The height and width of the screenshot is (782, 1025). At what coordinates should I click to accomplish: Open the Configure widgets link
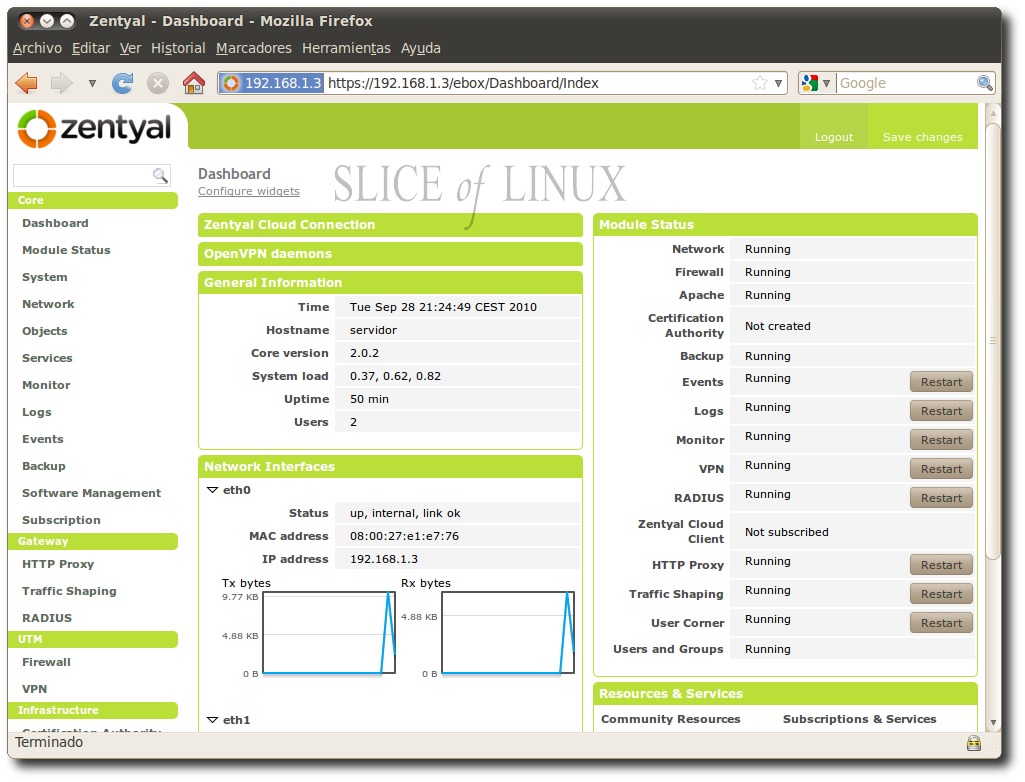click(248, 191)
